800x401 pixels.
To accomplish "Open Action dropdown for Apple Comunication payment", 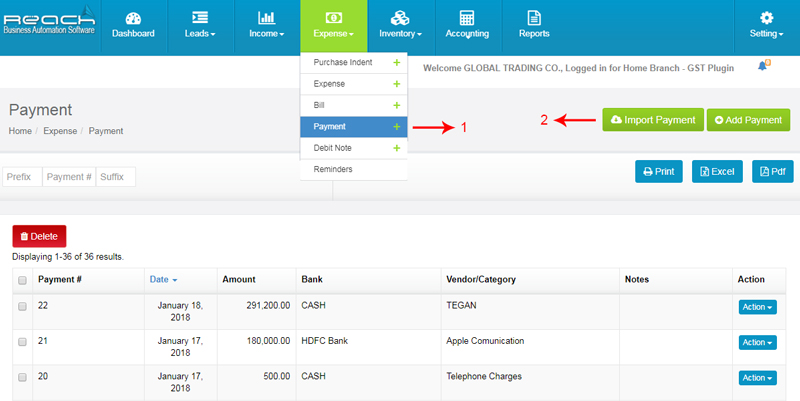I will (758, 342).
